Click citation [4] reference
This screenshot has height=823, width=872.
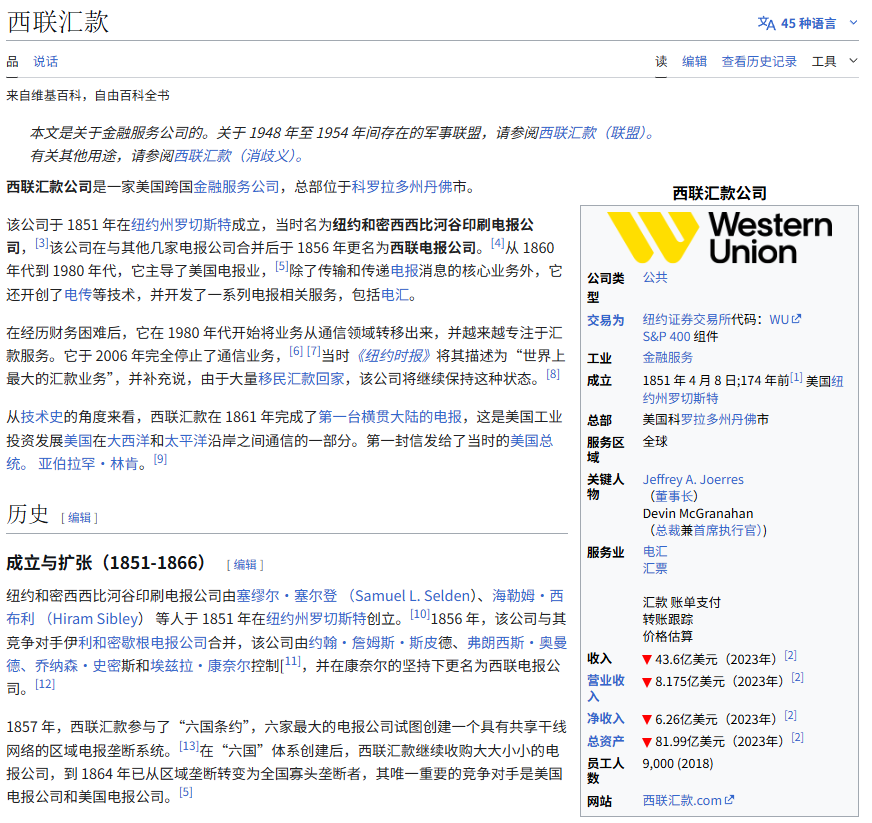(497, 243)
